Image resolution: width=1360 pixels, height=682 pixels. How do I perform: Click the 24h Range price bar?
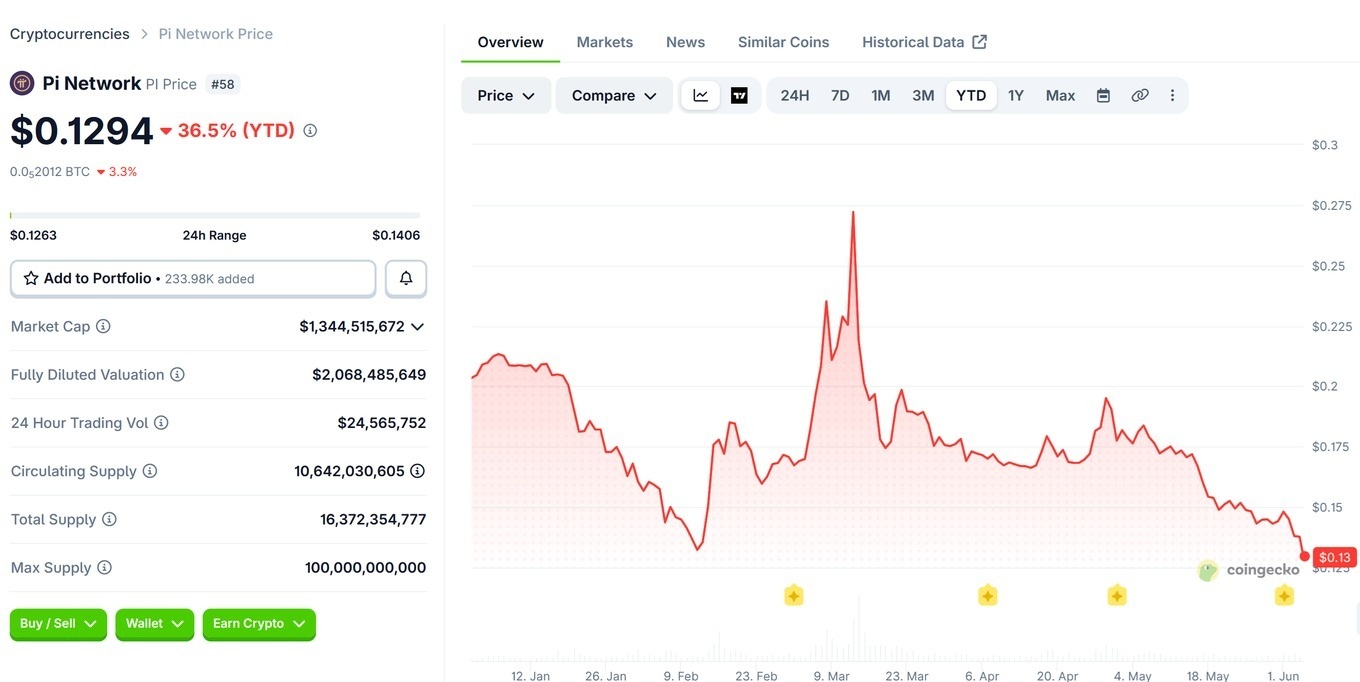215,215
